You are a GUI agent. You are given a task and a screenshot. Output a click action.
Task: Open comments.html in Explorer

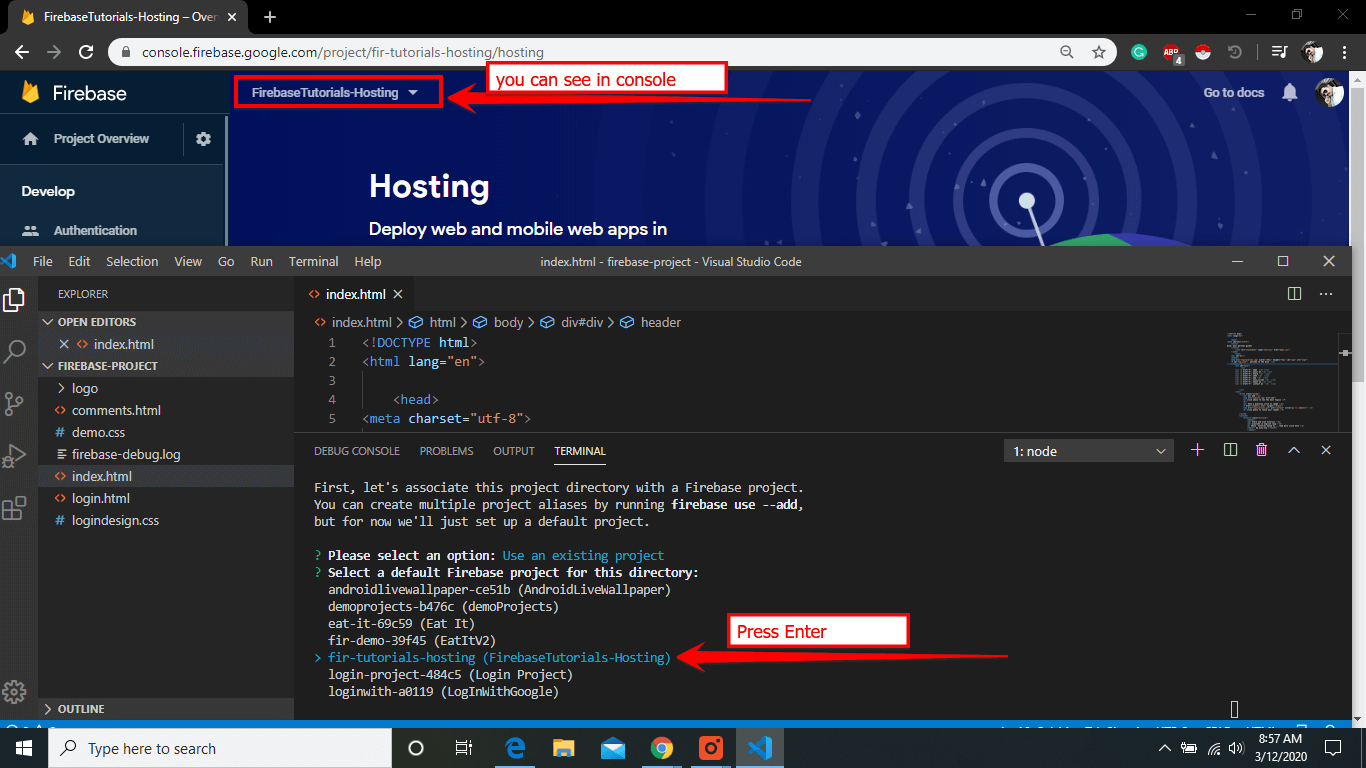166,410
